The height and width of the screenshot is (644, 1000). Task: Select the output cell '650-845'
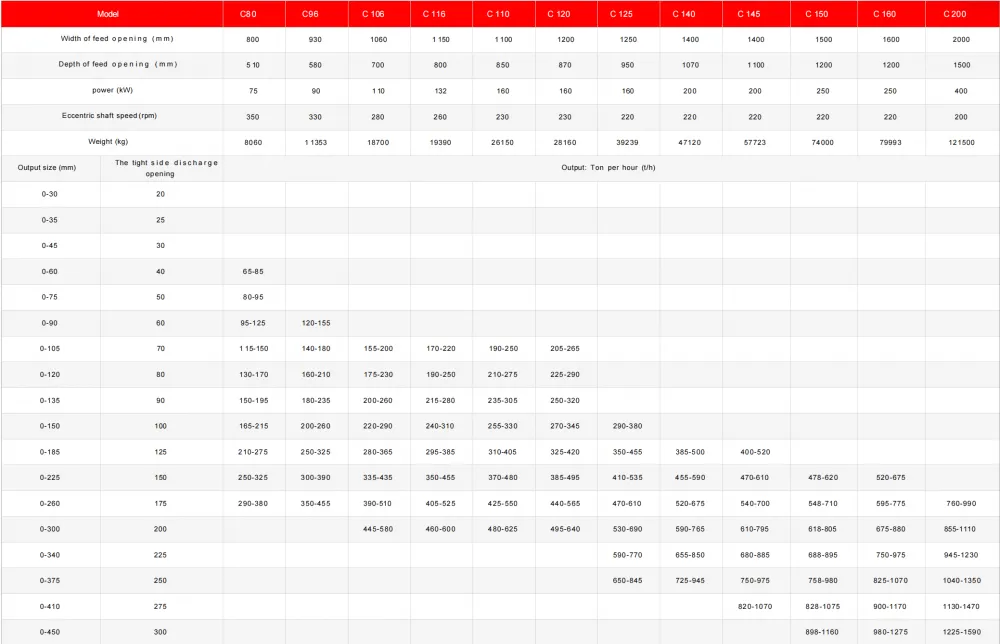628,581
